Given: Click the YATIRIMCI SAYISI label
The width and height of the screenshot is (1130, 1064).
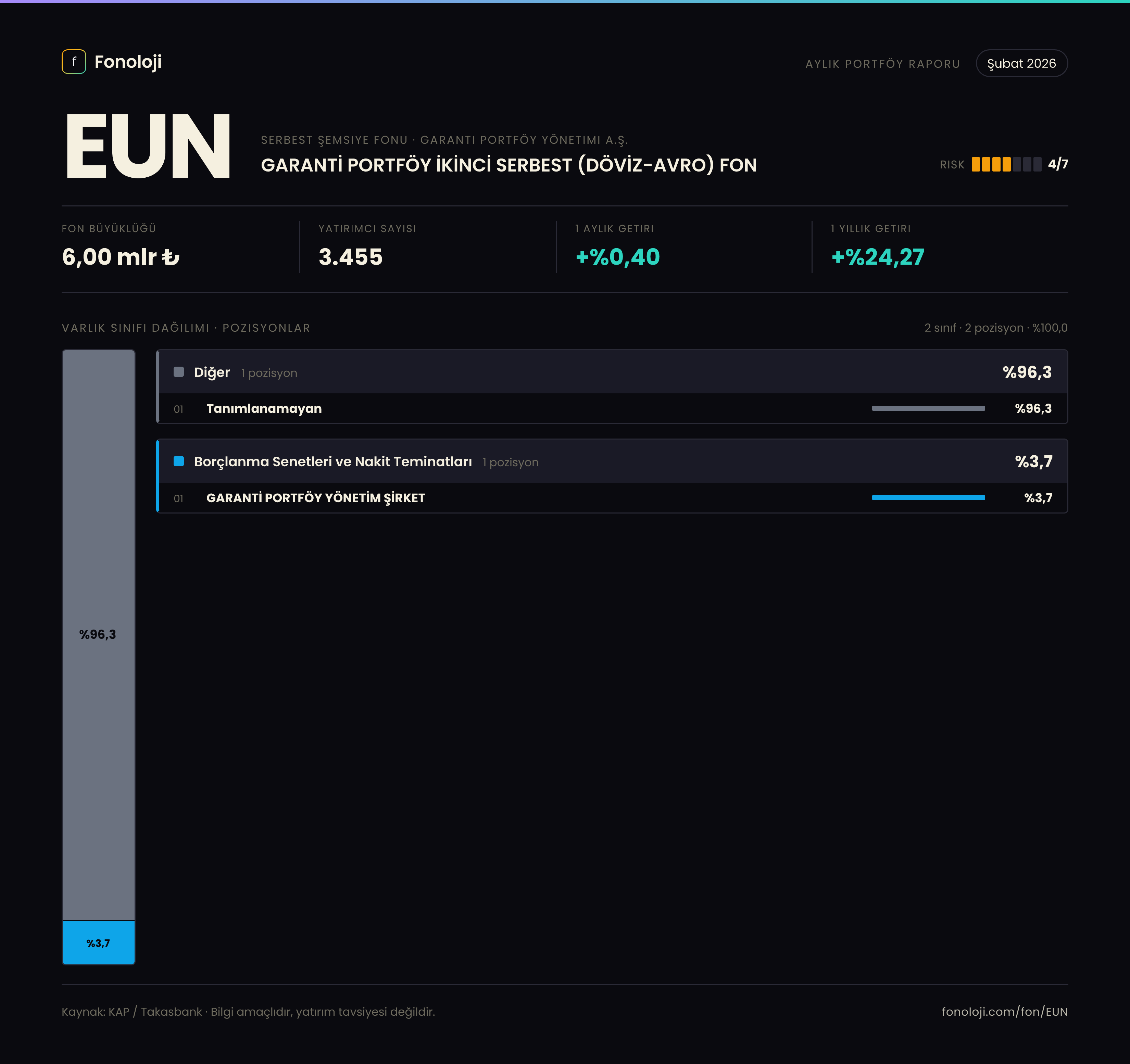Looking at the screenshot, I should pos(367,228).
